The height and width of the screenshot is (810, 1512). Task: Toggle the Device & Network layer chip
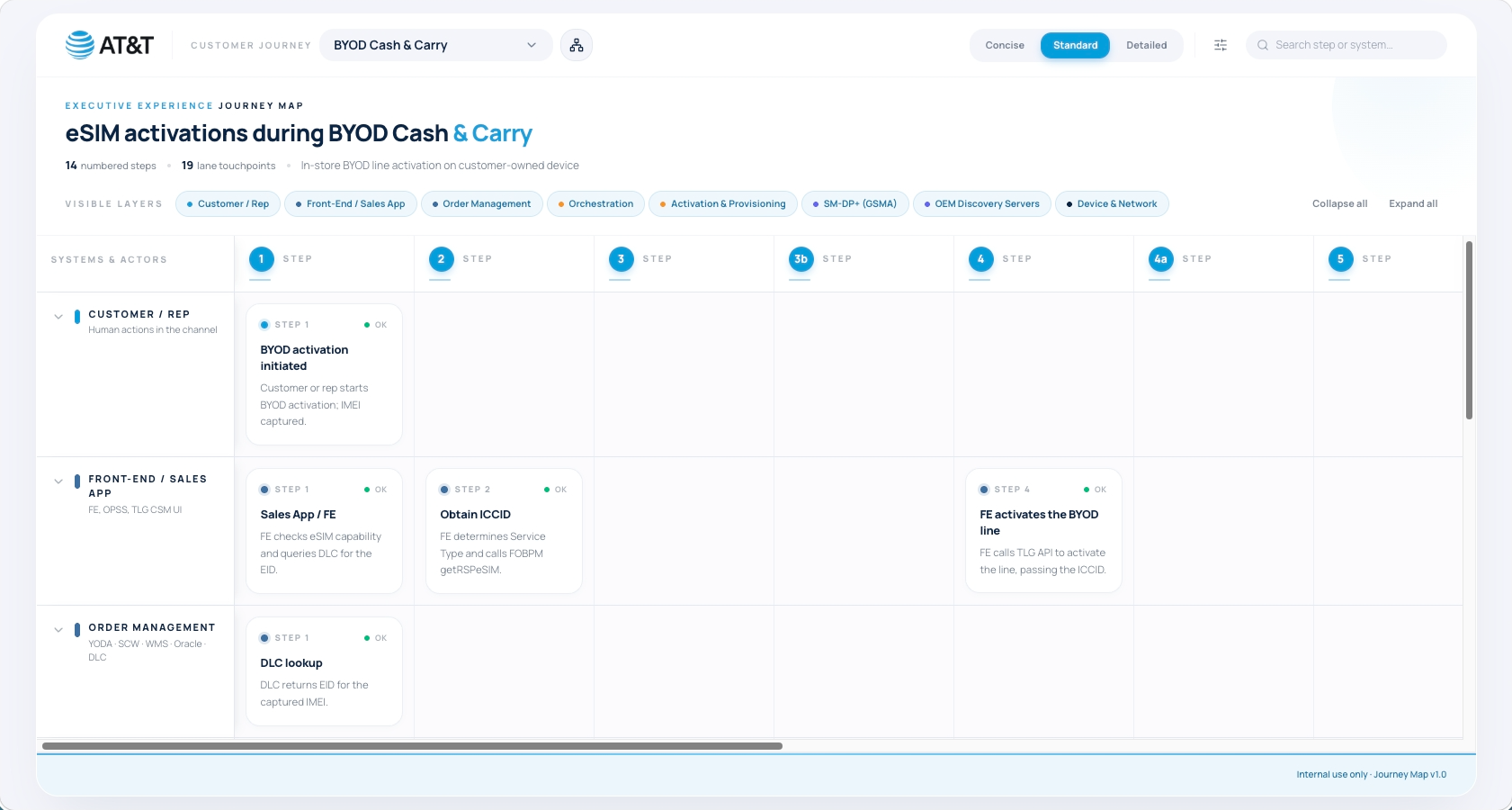pyautogui.click(x=1112, y=204)
